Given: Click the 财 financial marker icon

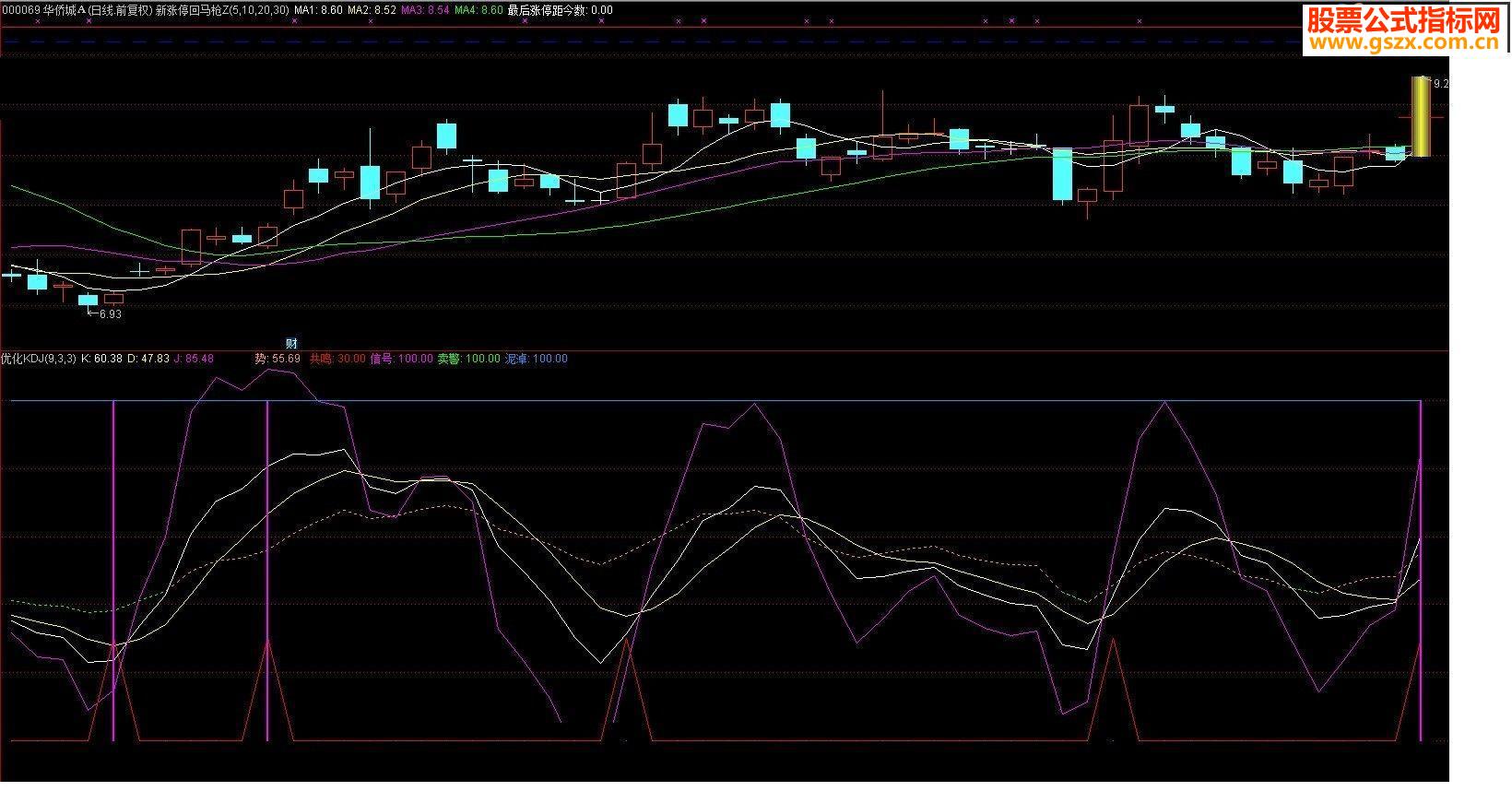Looking at the screenshot, I should (291, 344).
